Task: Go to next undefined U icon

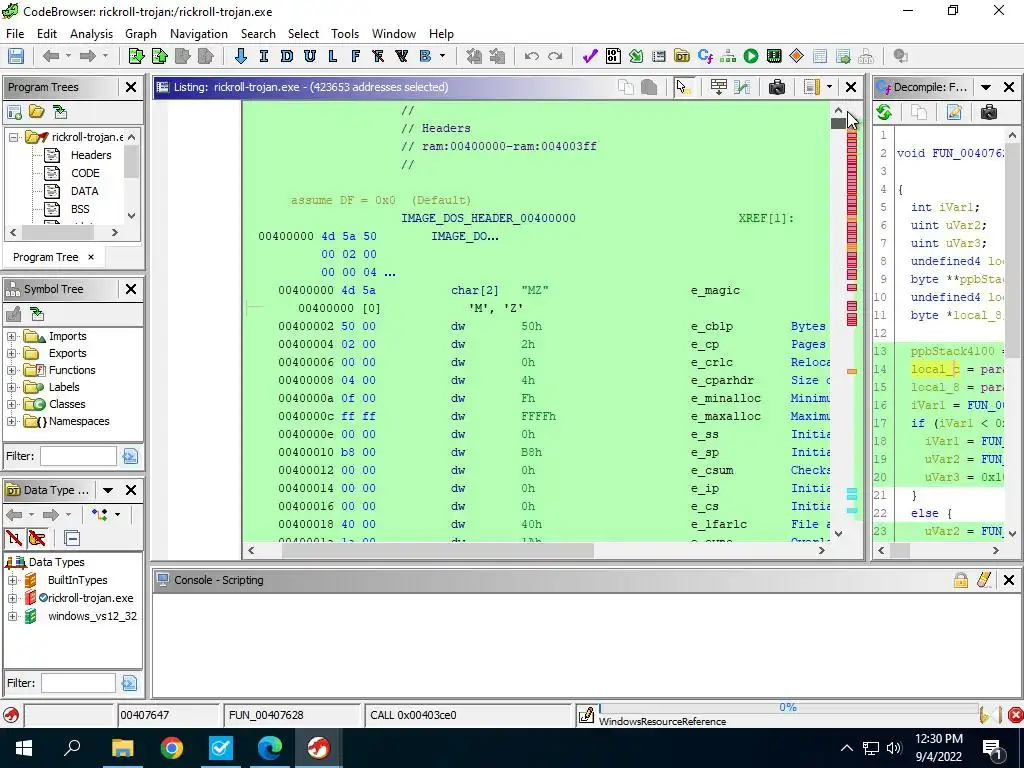Action: [310, 56]
